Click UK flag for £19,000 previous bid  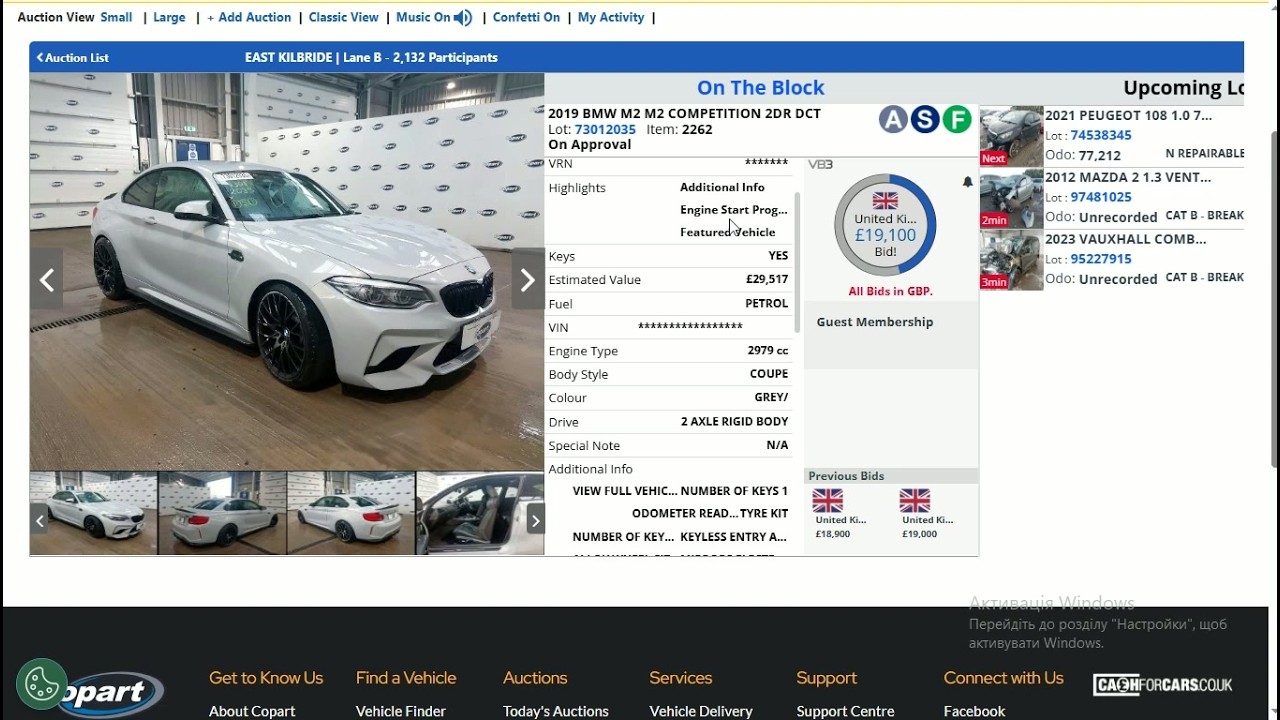(x=915, y=500)
